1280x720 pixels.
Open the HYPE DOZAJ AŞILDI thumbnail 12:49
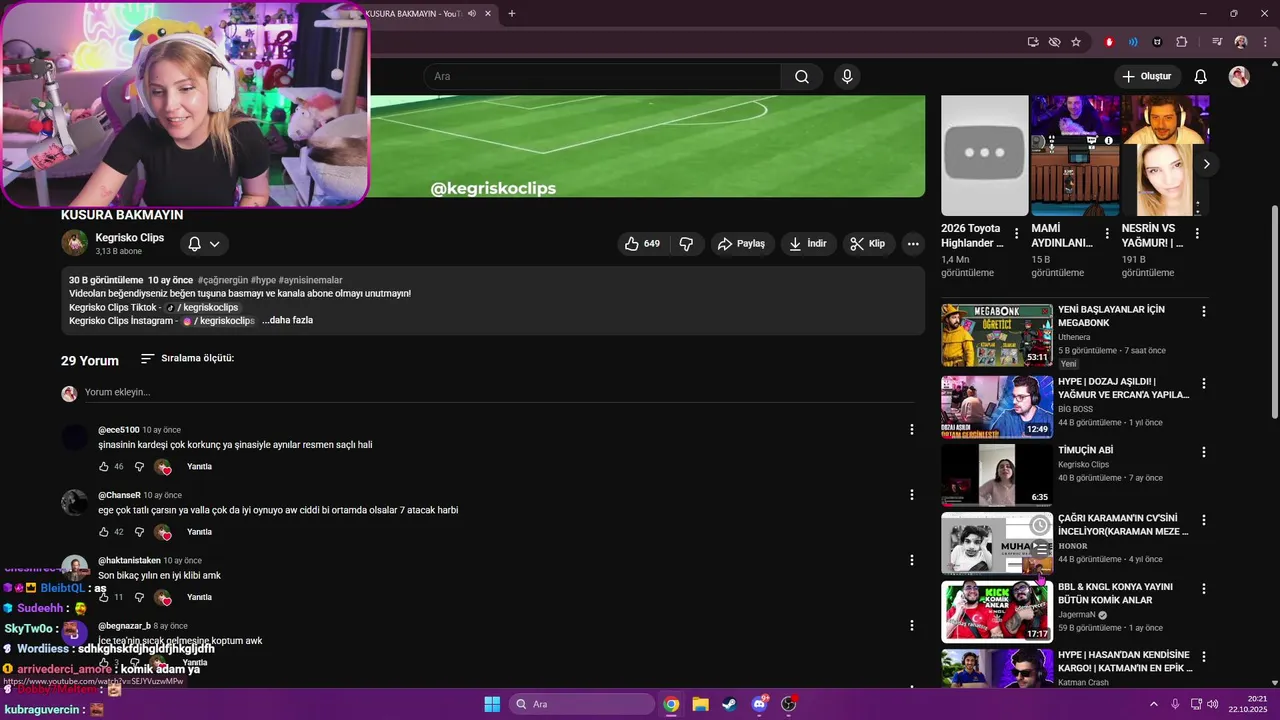point(997,407)
